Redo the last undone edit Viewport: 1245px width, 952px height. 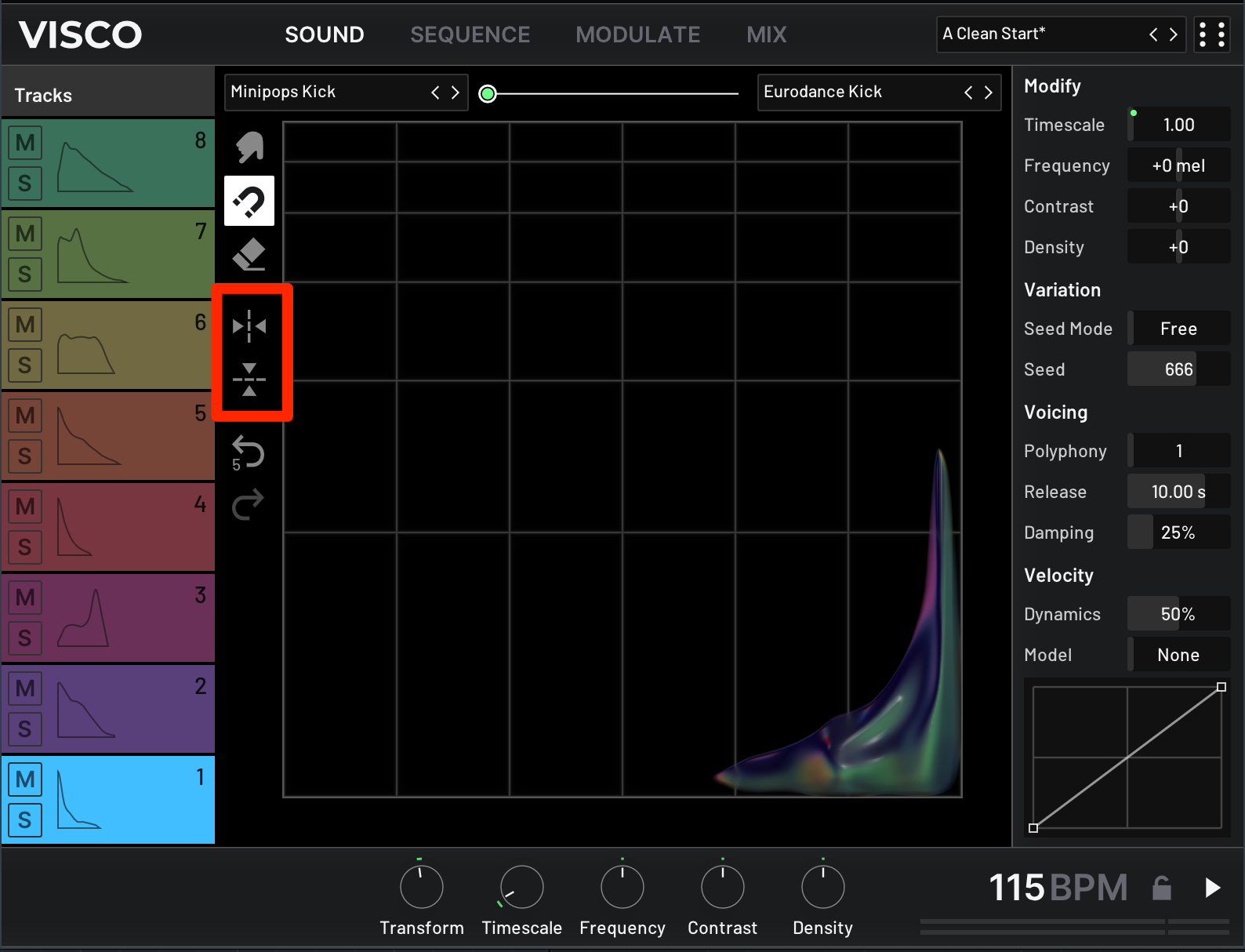click(x=248, y=504)
